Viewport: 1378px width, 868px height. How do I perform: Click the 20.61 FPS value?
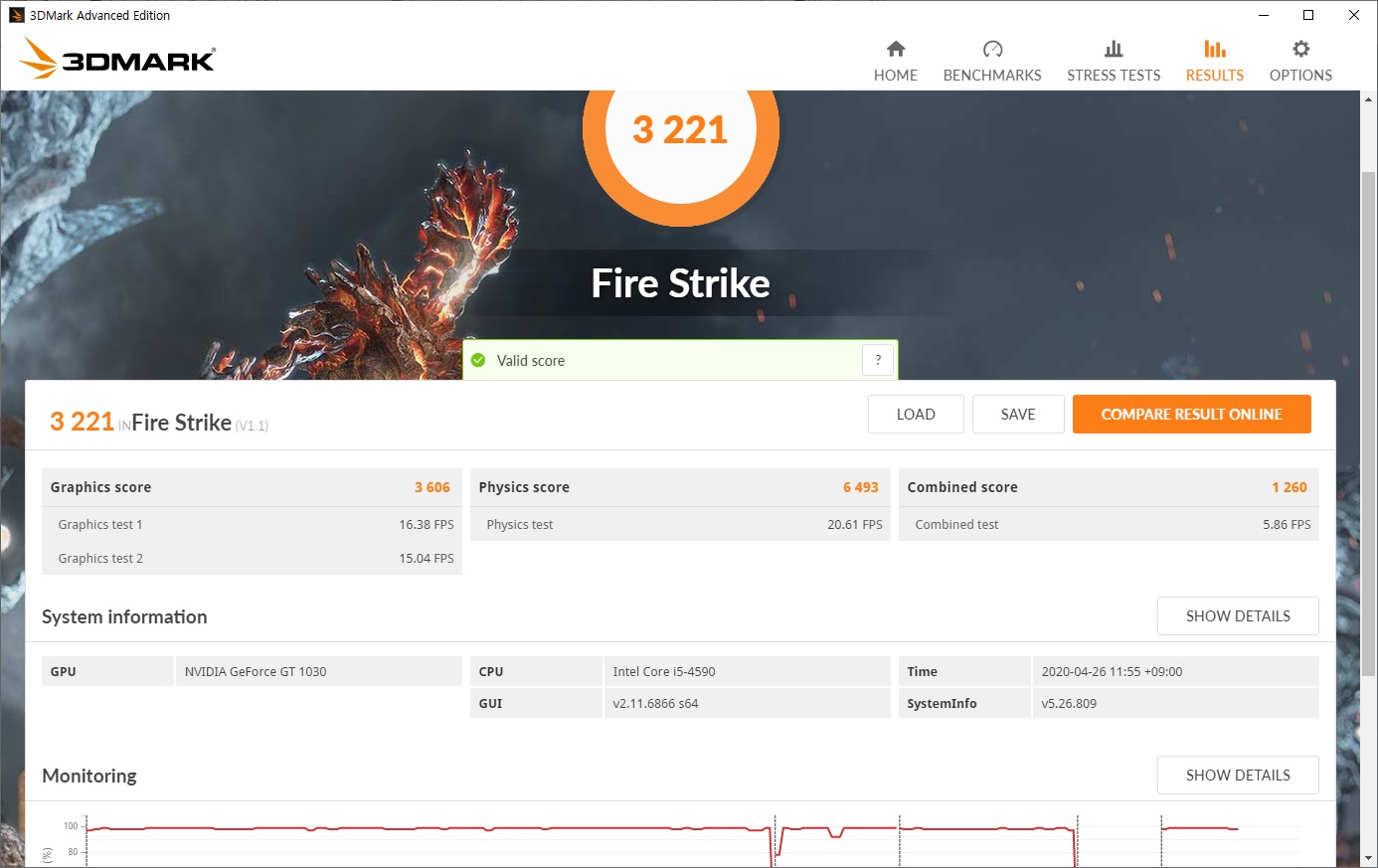point(855,525)
